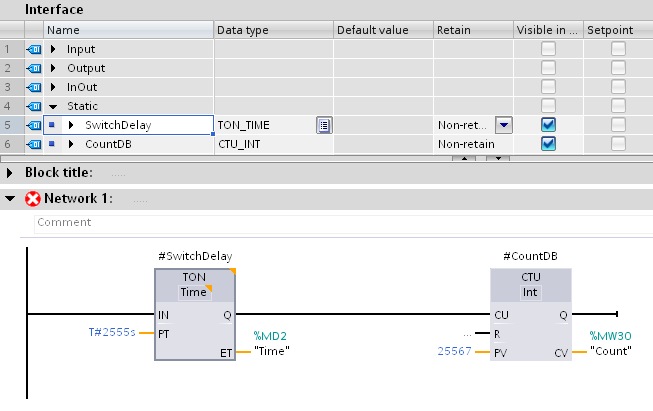653x411 pixels.
Task: Click the interface icon in the Output row
Action: pos(33,68)
